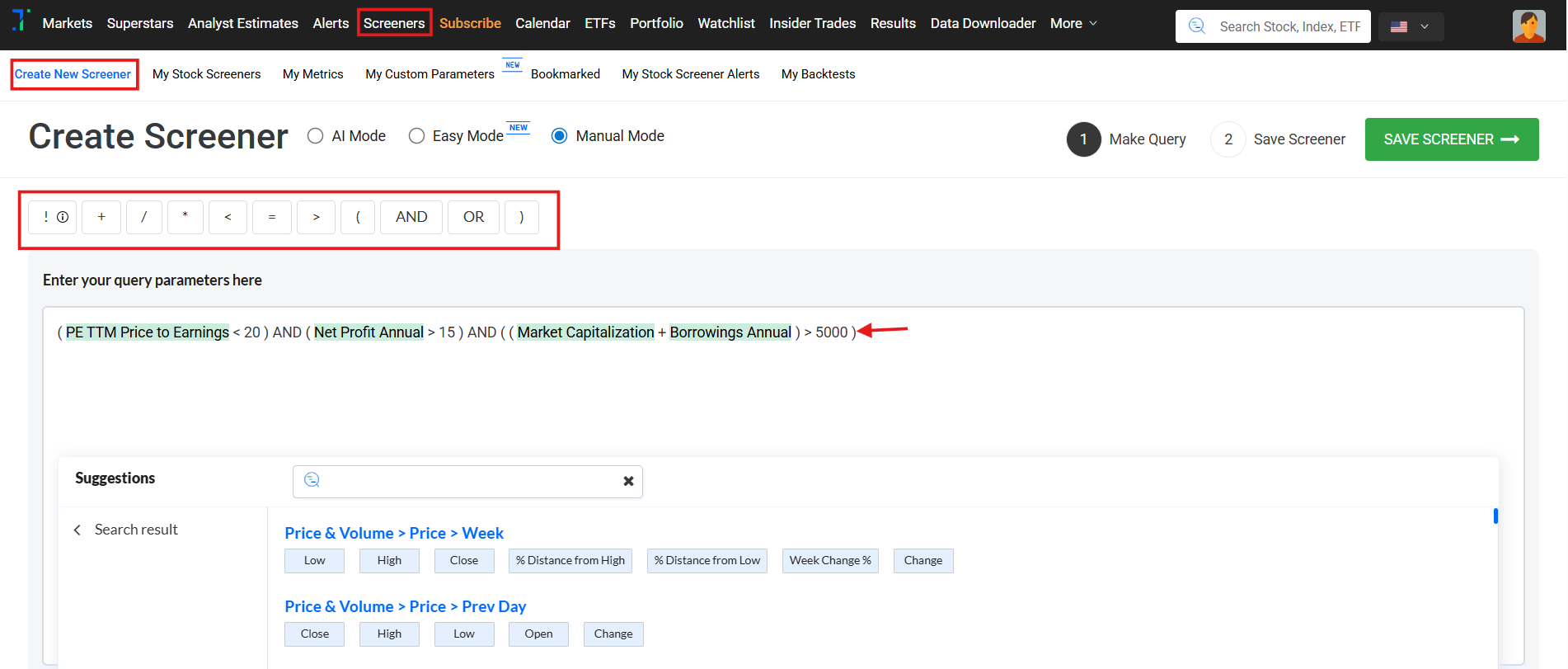Open the Screeners menu
This screenshot has width=1568, height=669.
(394, 23)
